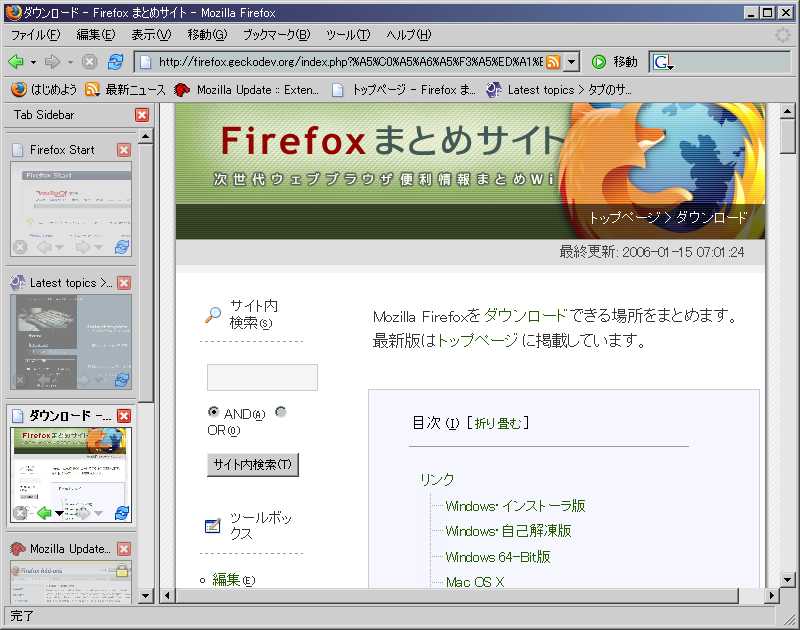The width and height of the screenshot is (800, 630).
Task: Select the OR search radio button
Action: (280, 412)
